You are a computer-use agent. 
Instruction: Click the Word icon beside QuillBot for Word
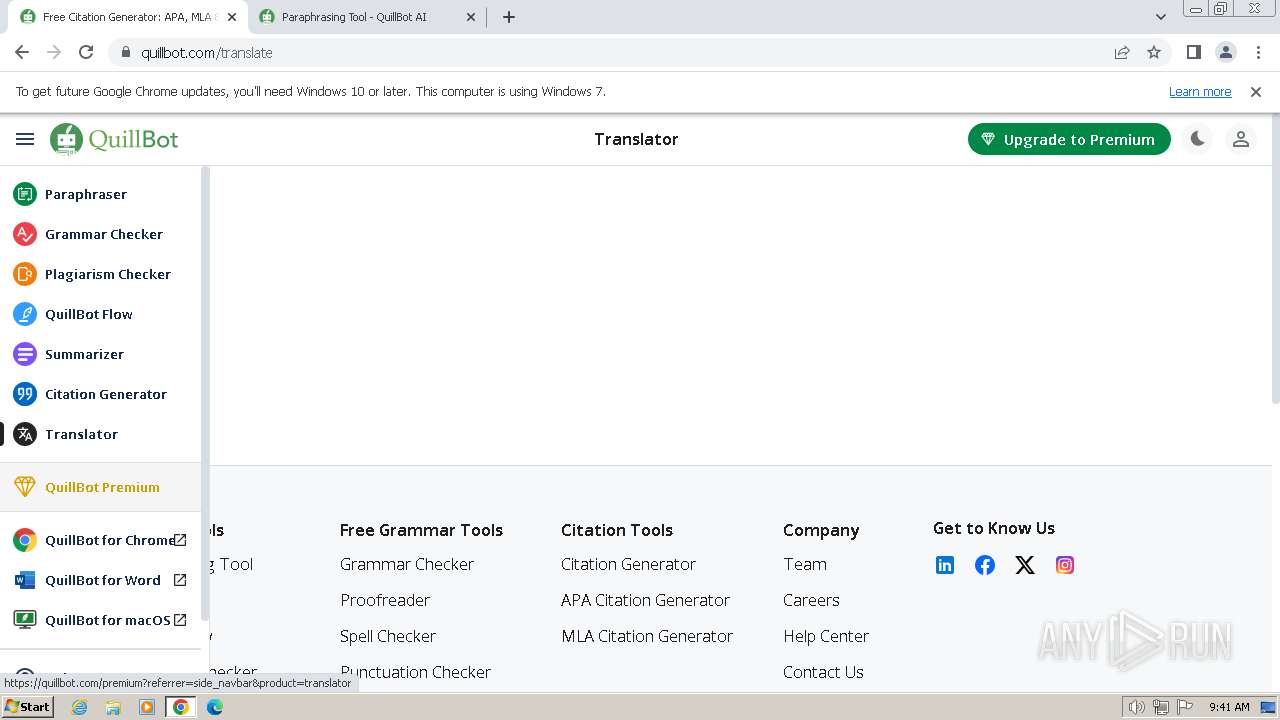25,580
